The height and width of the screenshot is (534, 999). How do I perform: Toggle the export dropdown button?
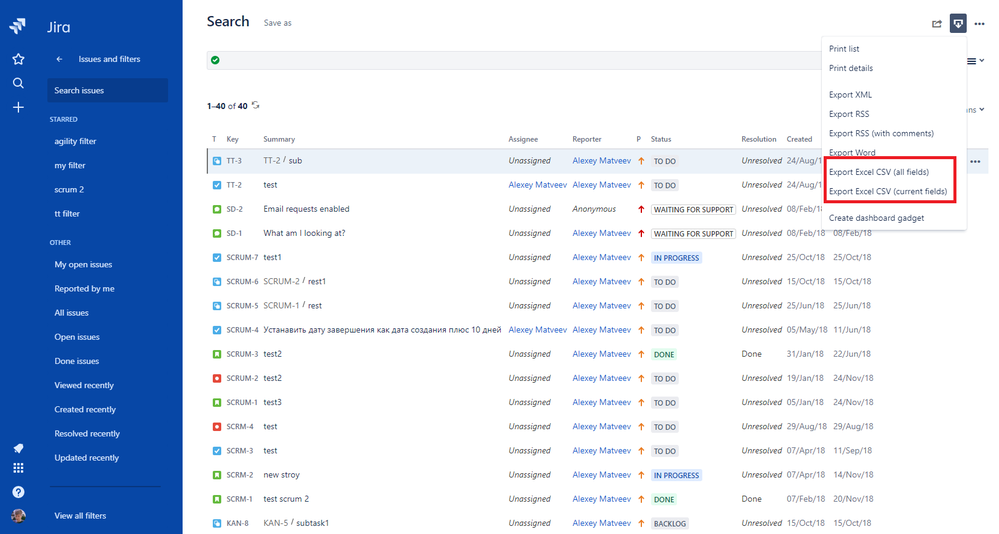click(958, 23)
